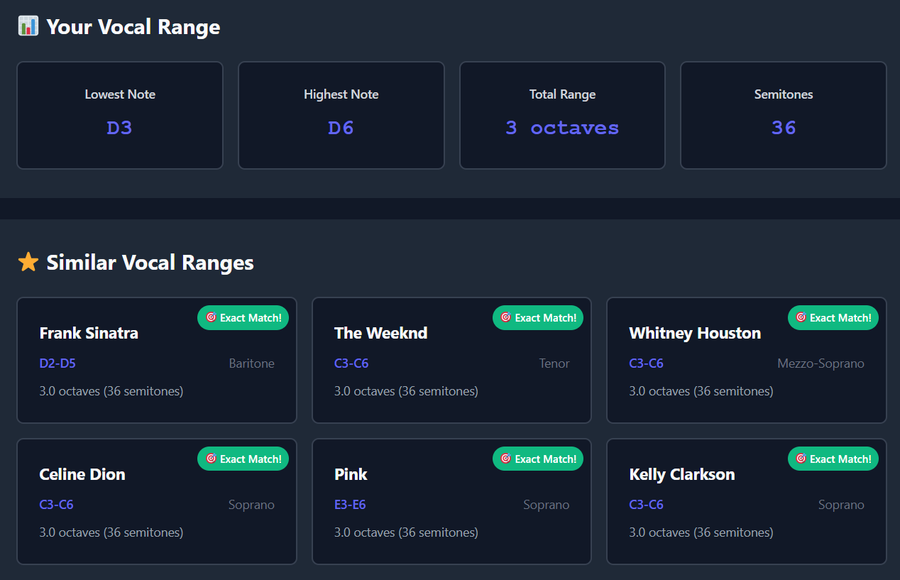This screenshot has width=900, height=580.
Task: Click the Exact Match badge on The Weeknd
Action: pyautogui.click(x=538, y=318)
